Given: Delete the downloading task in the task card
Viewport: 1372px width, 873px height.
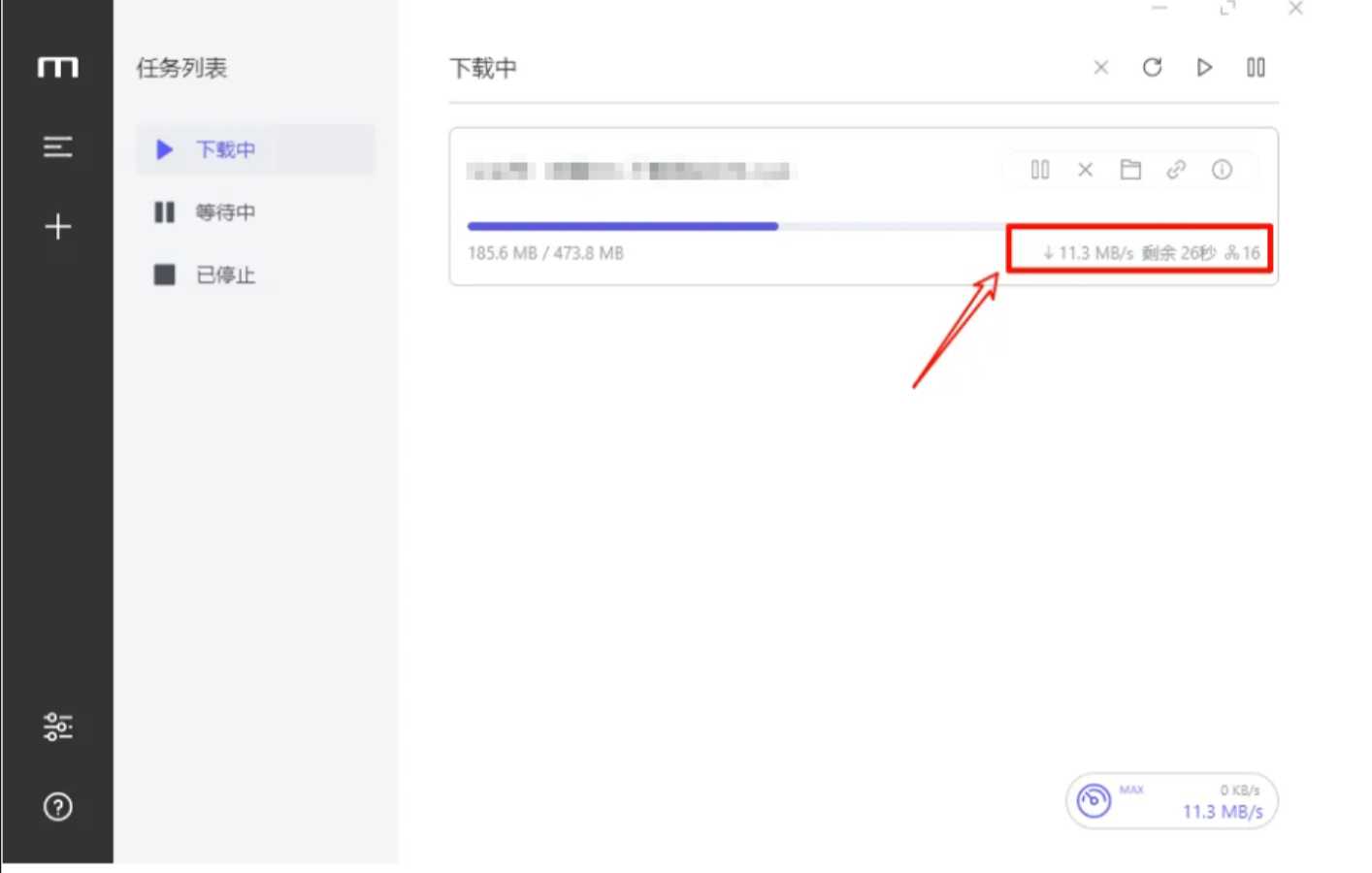Looking at the screenshot, I should coord(1085,170).
